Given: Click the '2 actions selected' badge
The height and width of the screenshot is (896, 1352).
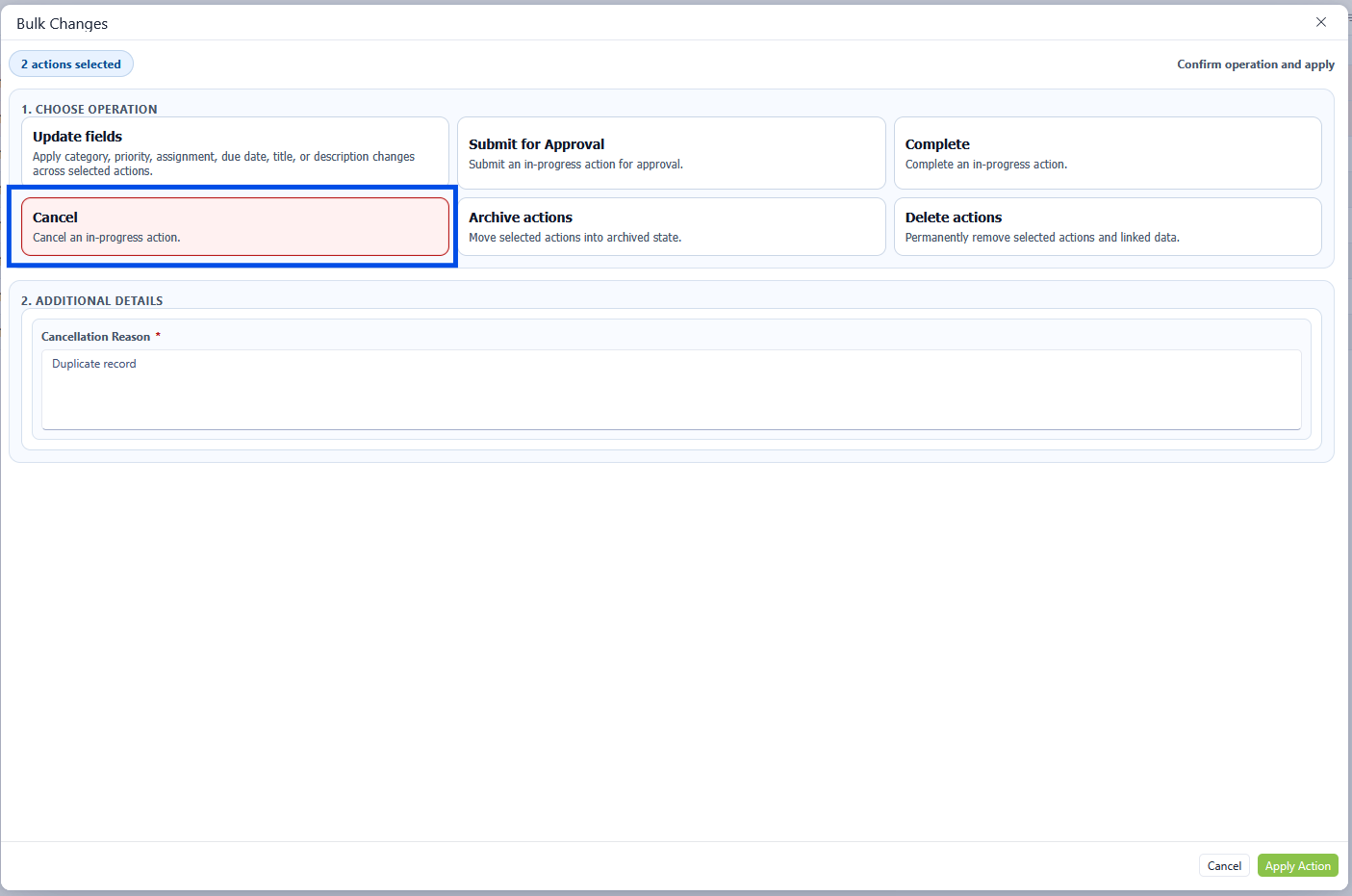Looking at the screenshot, I should point(71,64).
